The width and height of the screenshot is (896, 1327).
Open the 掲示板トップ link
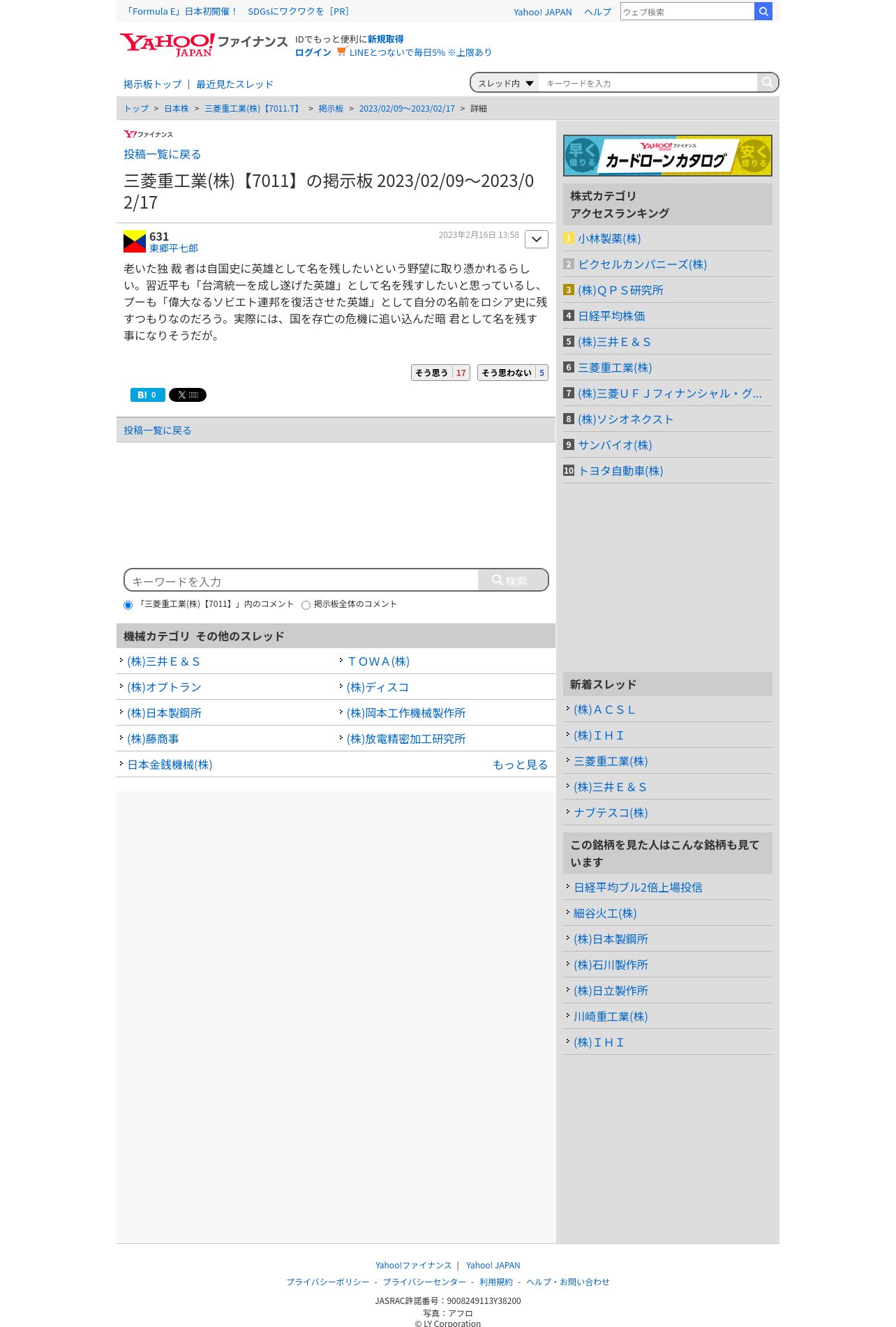pyautogui.click(x=152, y=84)
